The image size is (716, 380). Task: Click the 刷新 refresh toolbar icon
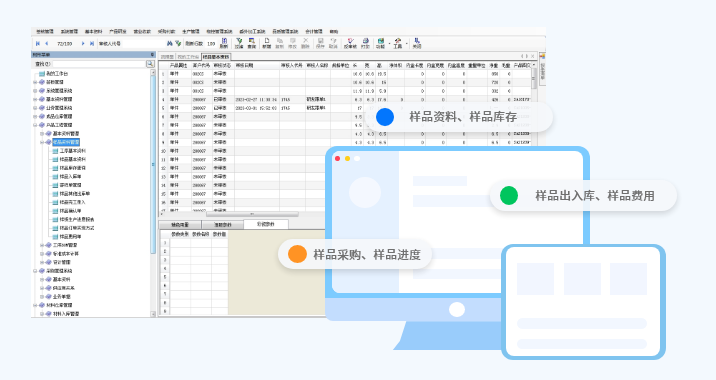coord(224,43)
